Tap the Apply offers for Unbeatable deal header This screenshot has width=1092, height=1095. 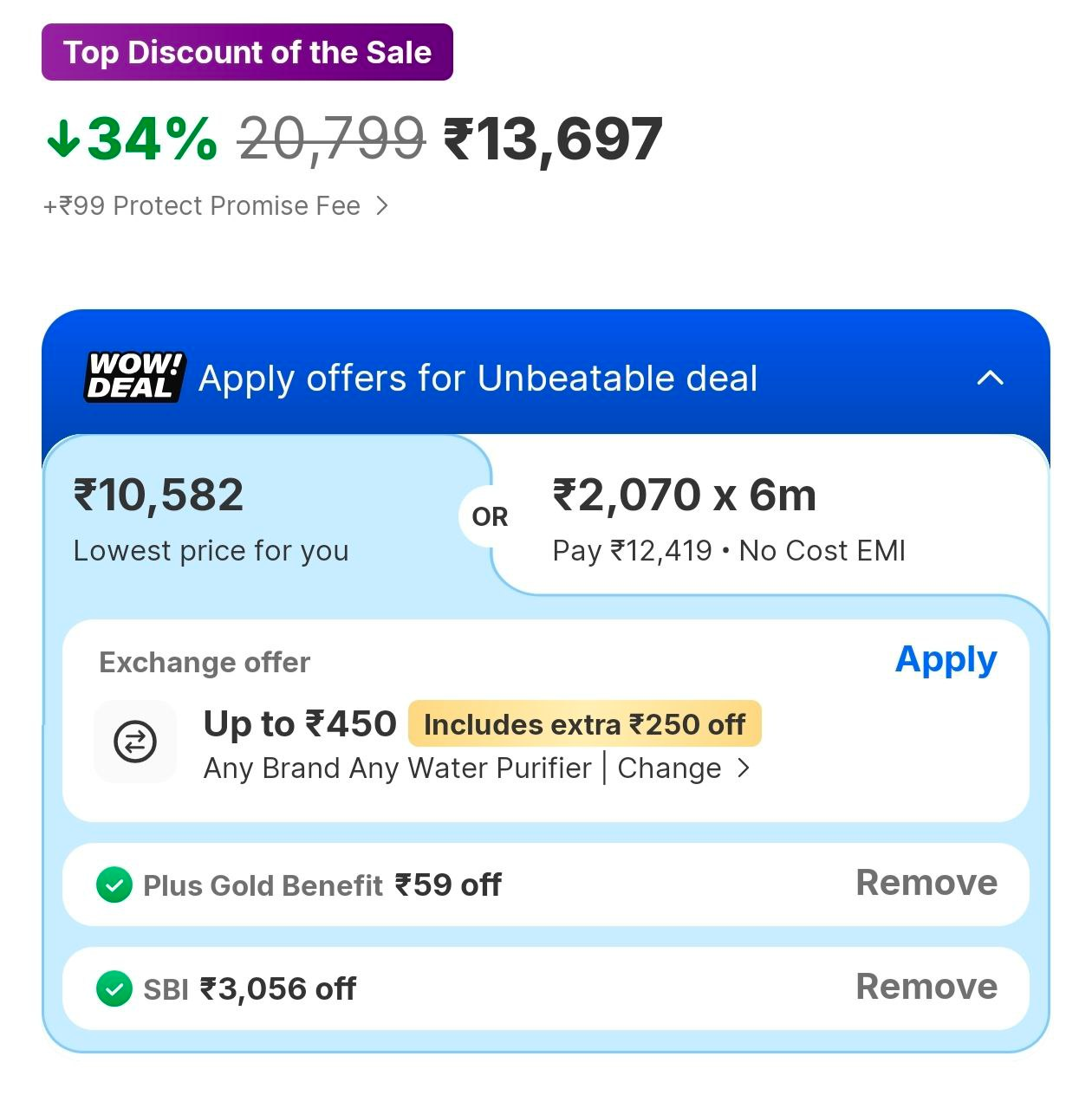(x=478, y=379)
